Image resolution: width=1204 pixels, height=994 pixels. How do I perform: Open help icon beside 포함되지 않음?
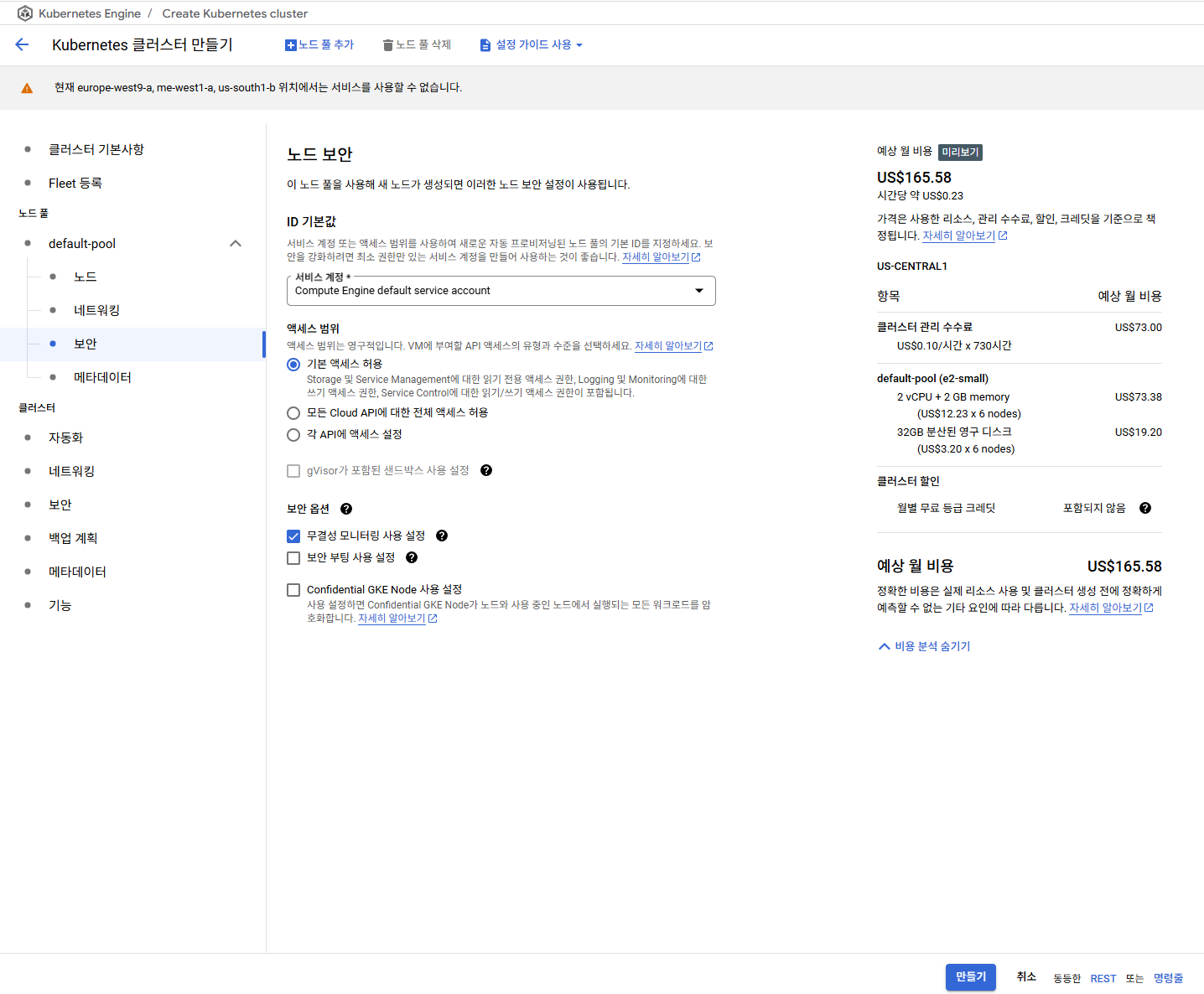pyautogui.click(x=1145, y=508)
